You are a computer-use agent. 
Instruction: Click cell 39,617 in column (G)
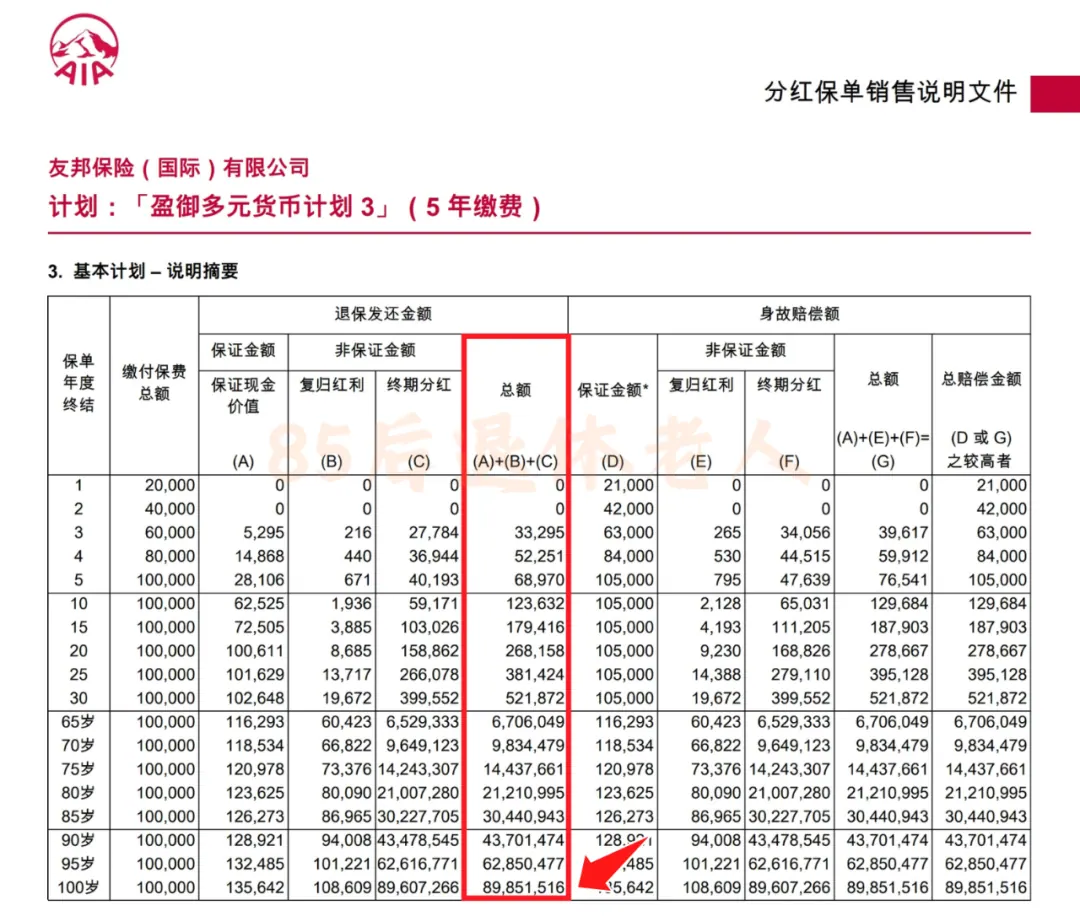pyautogui.click(x=903, y=532)
